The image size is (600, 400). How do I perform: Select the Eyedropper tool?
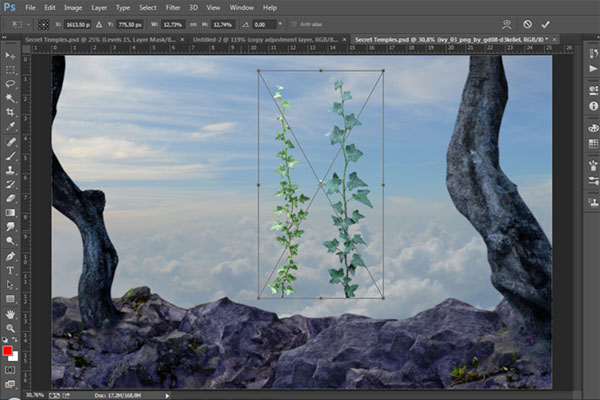coord(10,127)
